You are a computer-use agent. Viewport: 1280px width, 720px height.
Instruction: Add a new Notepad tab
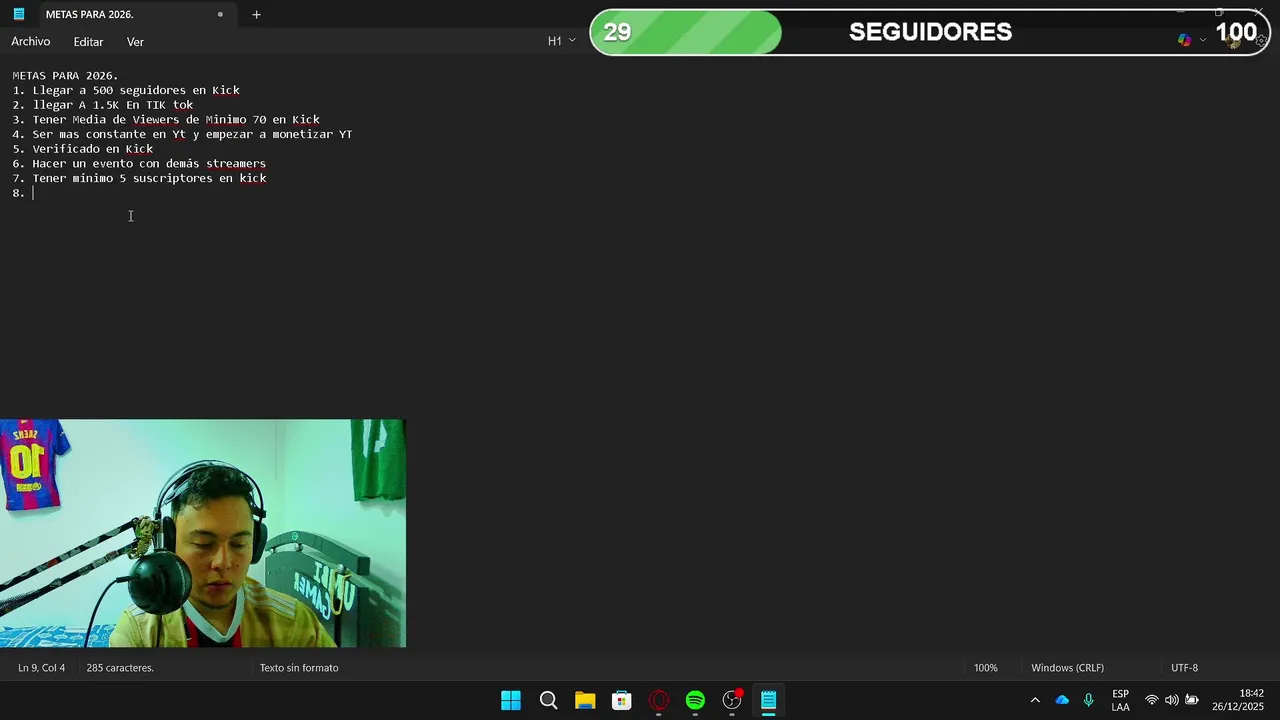point(256,14)
